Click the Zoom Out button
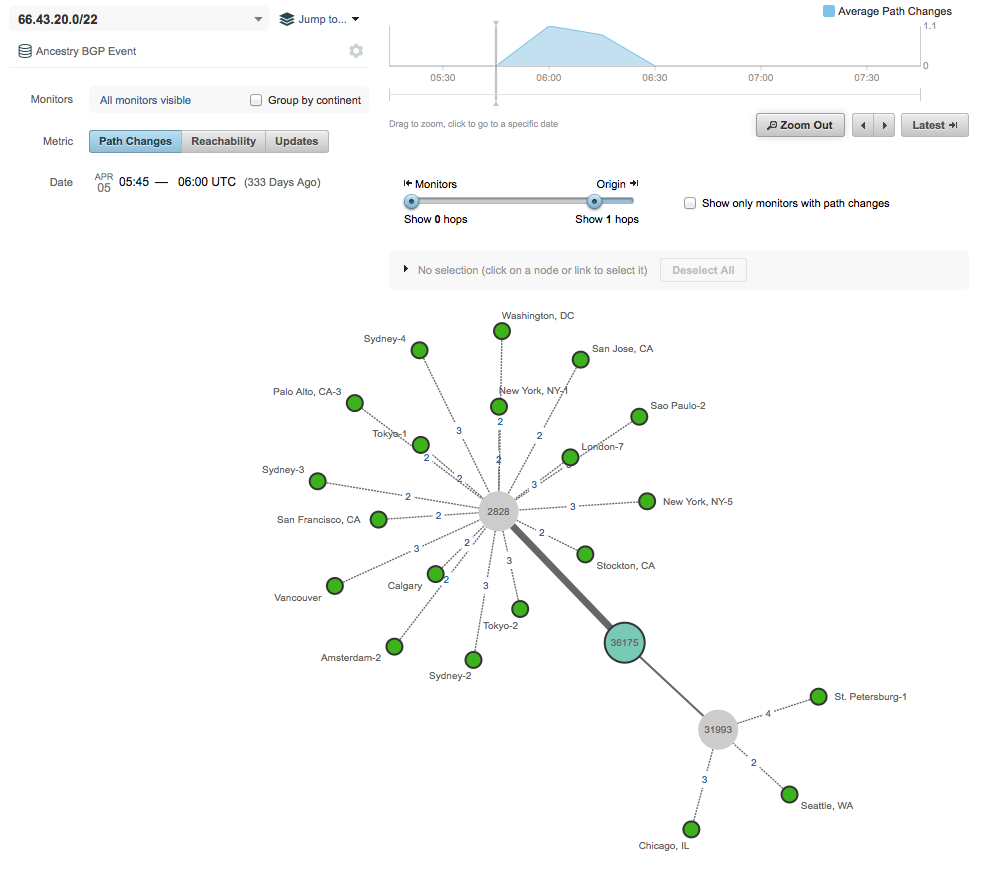Screen dimensions: 984x895 pos(800,125)
